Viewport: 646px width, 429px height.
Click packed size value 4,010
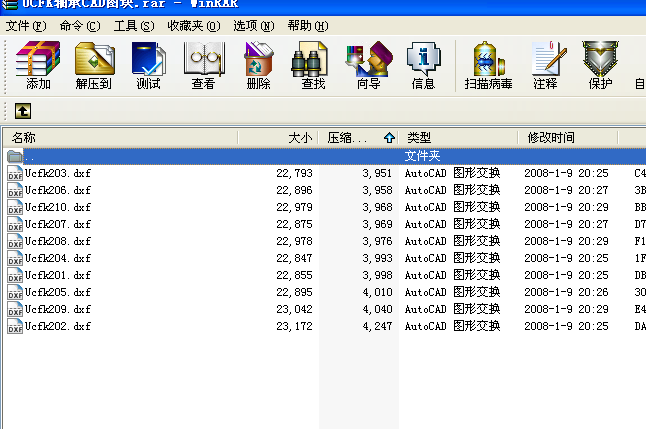click(x=377, y=293)
